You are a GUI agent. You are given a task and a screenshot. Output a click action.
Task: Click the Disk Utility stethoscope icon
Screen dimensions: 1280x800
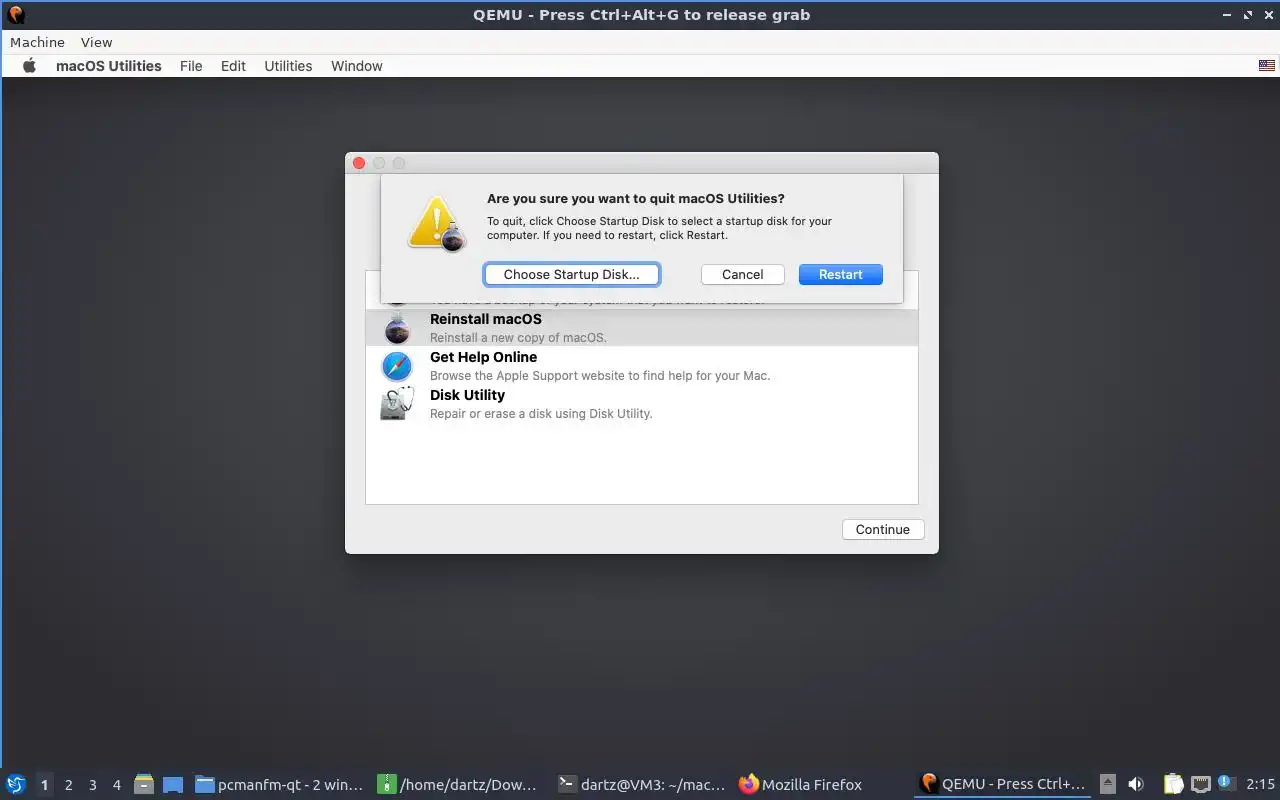coord(397,404)
